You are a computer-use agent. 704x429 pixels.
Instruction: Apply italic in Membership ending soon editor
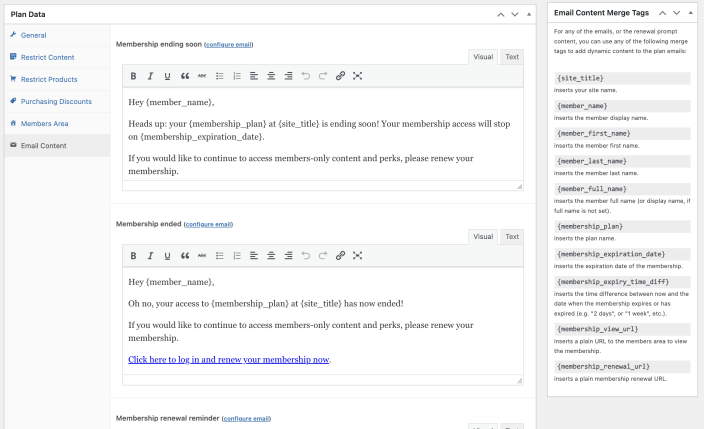point(150,76)
